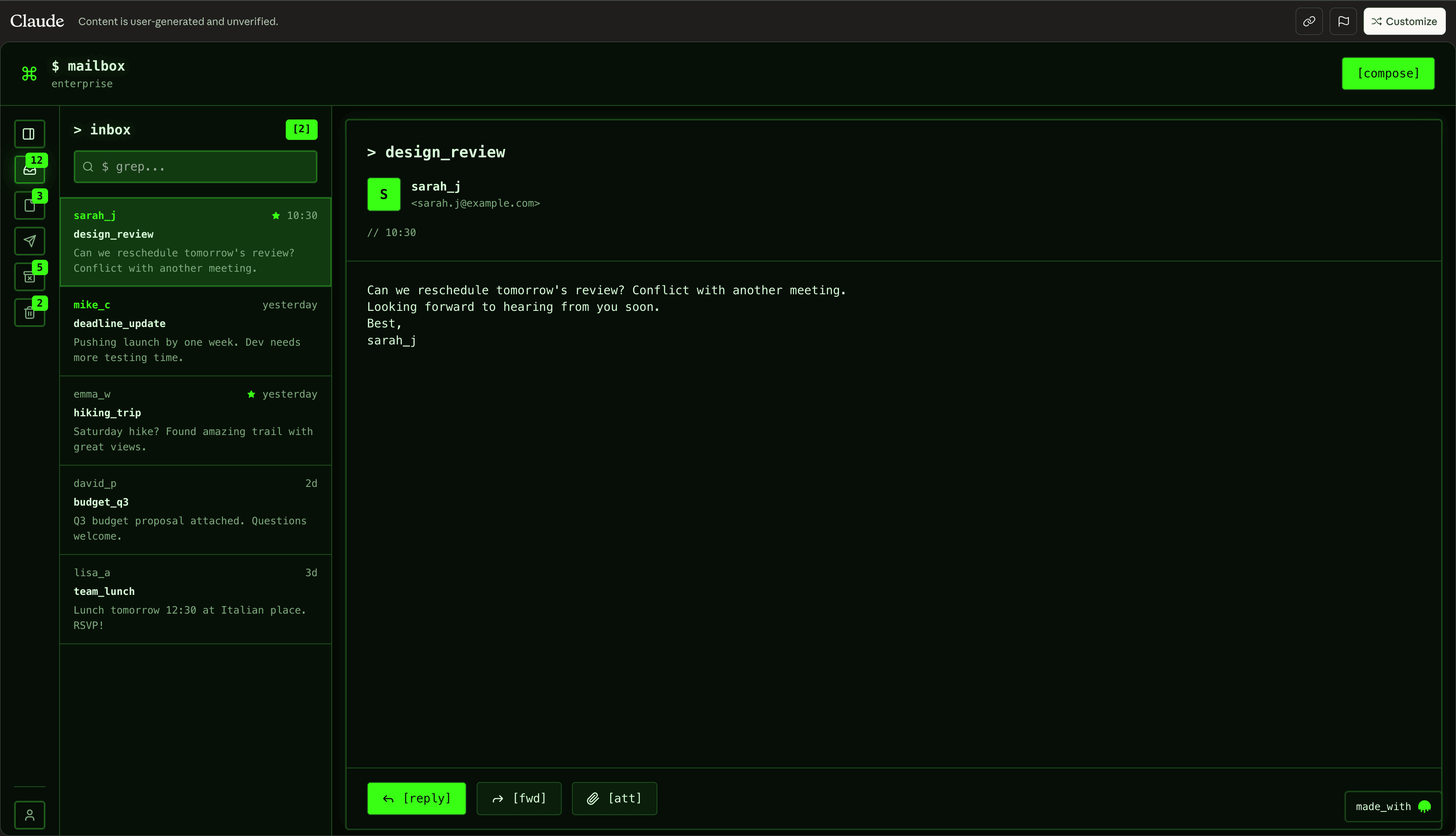Click the made_with badge
Image resolution: width=1456 pixels, height=836 pixels.
tap(1392, 807)
